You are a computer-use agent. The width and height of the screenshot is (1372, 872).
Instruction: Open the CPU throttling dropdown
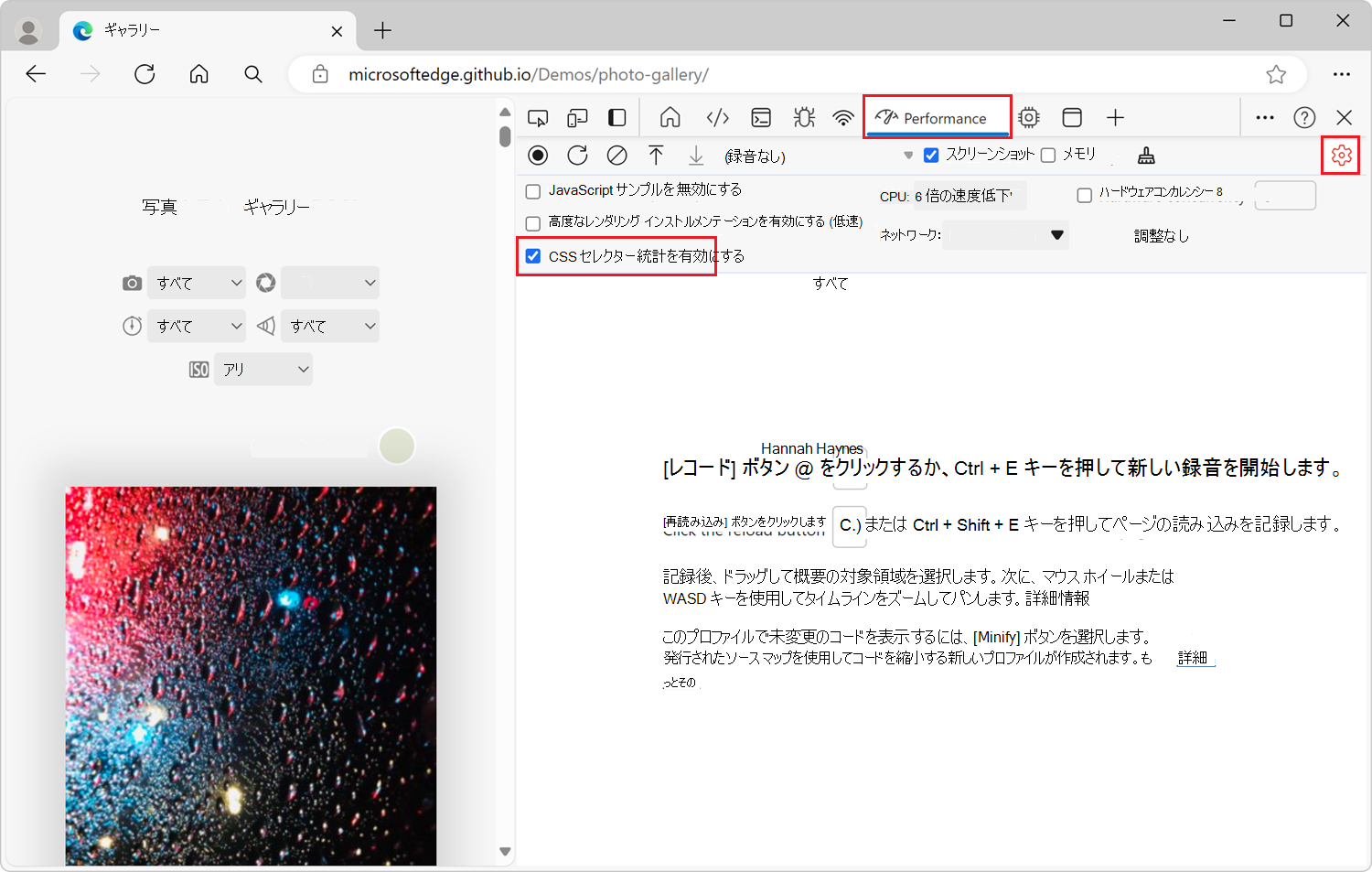pyautogui.click(x=970, y=195)
